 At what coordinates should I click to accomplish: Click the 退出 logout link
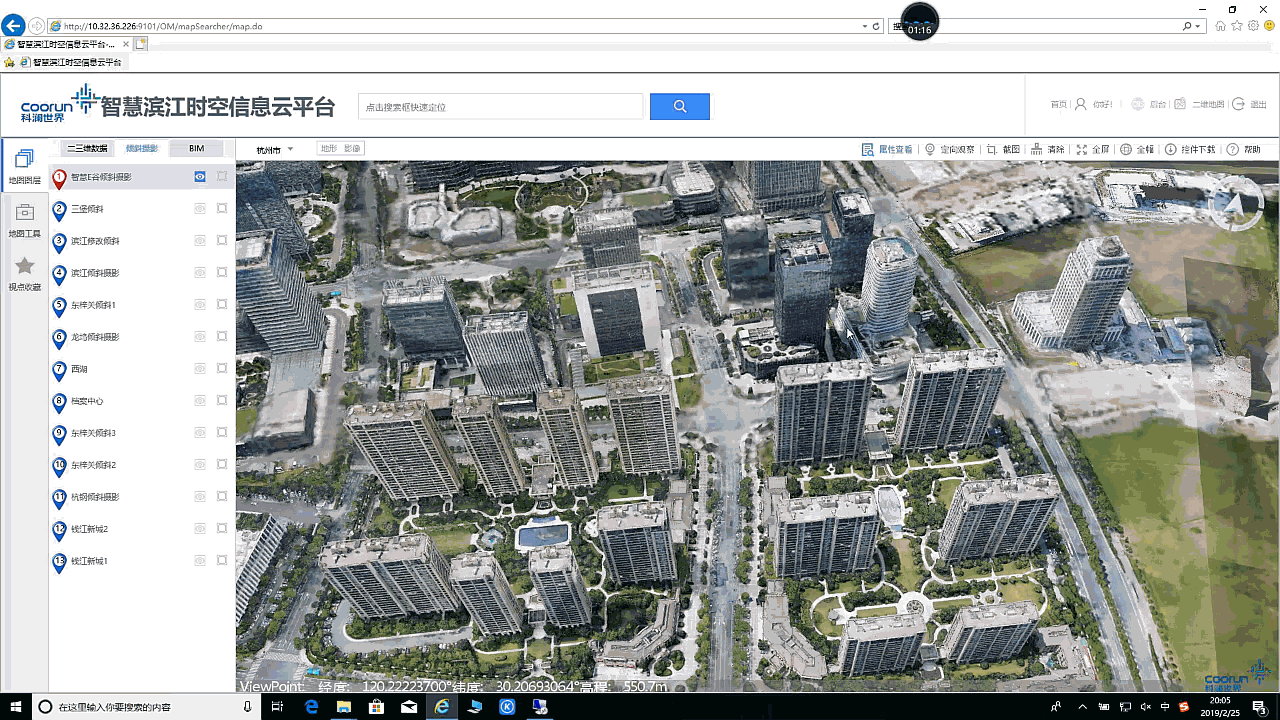click(x=1249, y=104)
